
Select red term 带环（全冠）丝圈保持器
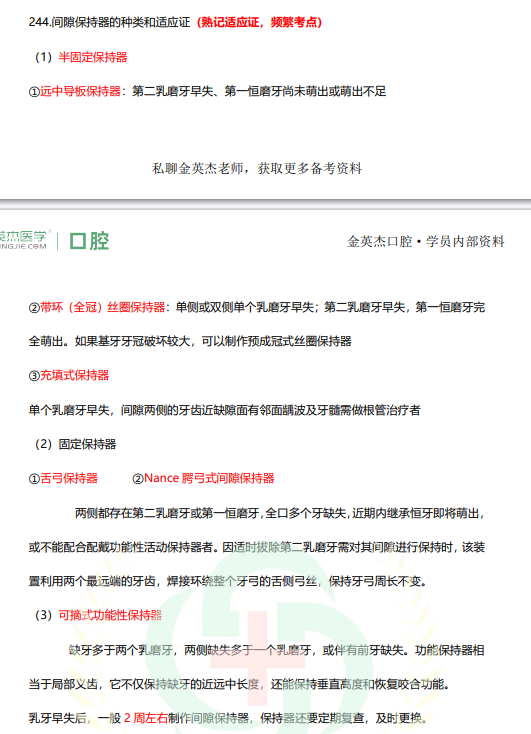click(103, 307)
